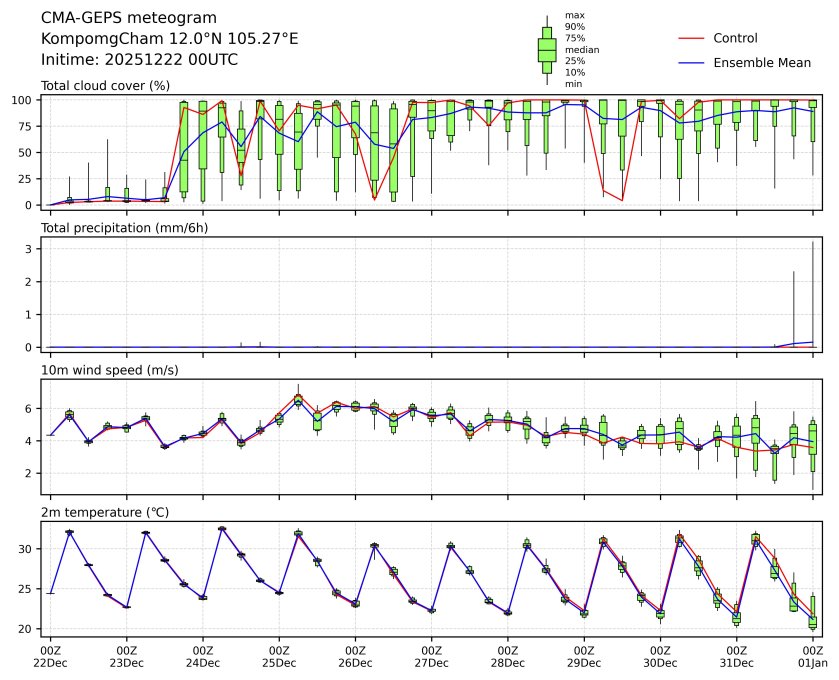839x680 pixels.
Task: Click the box-plot legend symbol
Action: pyautogui.click(x=546, y=49)
